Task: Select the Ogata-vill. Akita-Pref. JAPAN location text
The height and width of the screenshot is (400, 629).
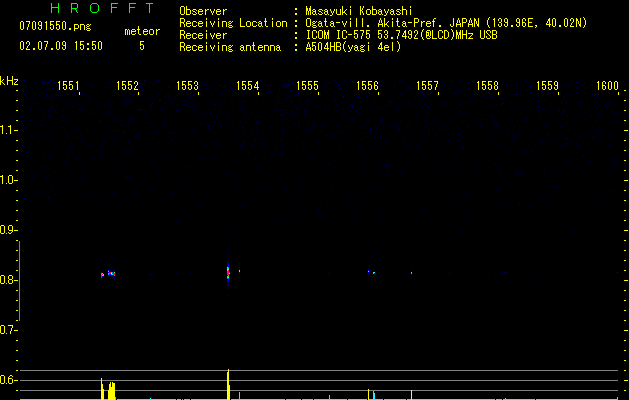Action: (446, 23)
